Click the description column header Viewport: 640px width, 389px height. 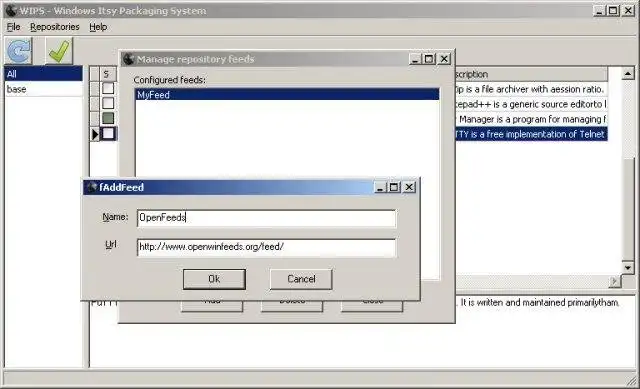(531, 74)
